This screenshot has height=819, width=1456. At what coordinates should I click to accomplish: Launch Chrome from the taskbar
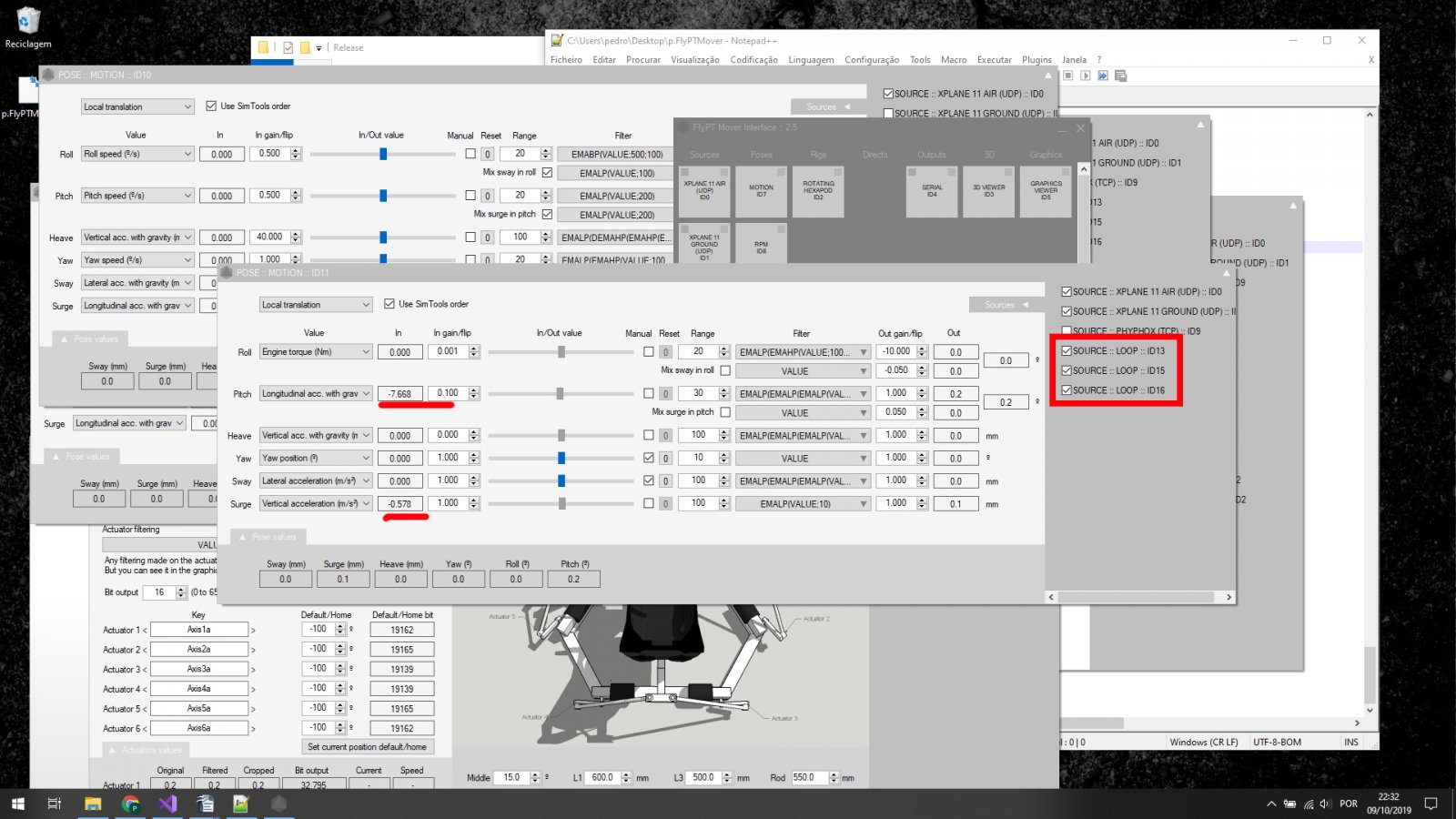[131, 804]
